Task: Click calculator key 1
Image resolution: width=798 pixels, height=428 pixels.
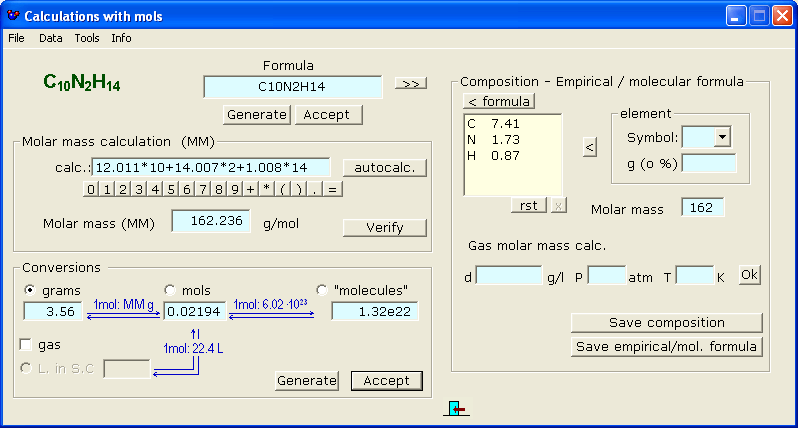Action: point(107,189)
